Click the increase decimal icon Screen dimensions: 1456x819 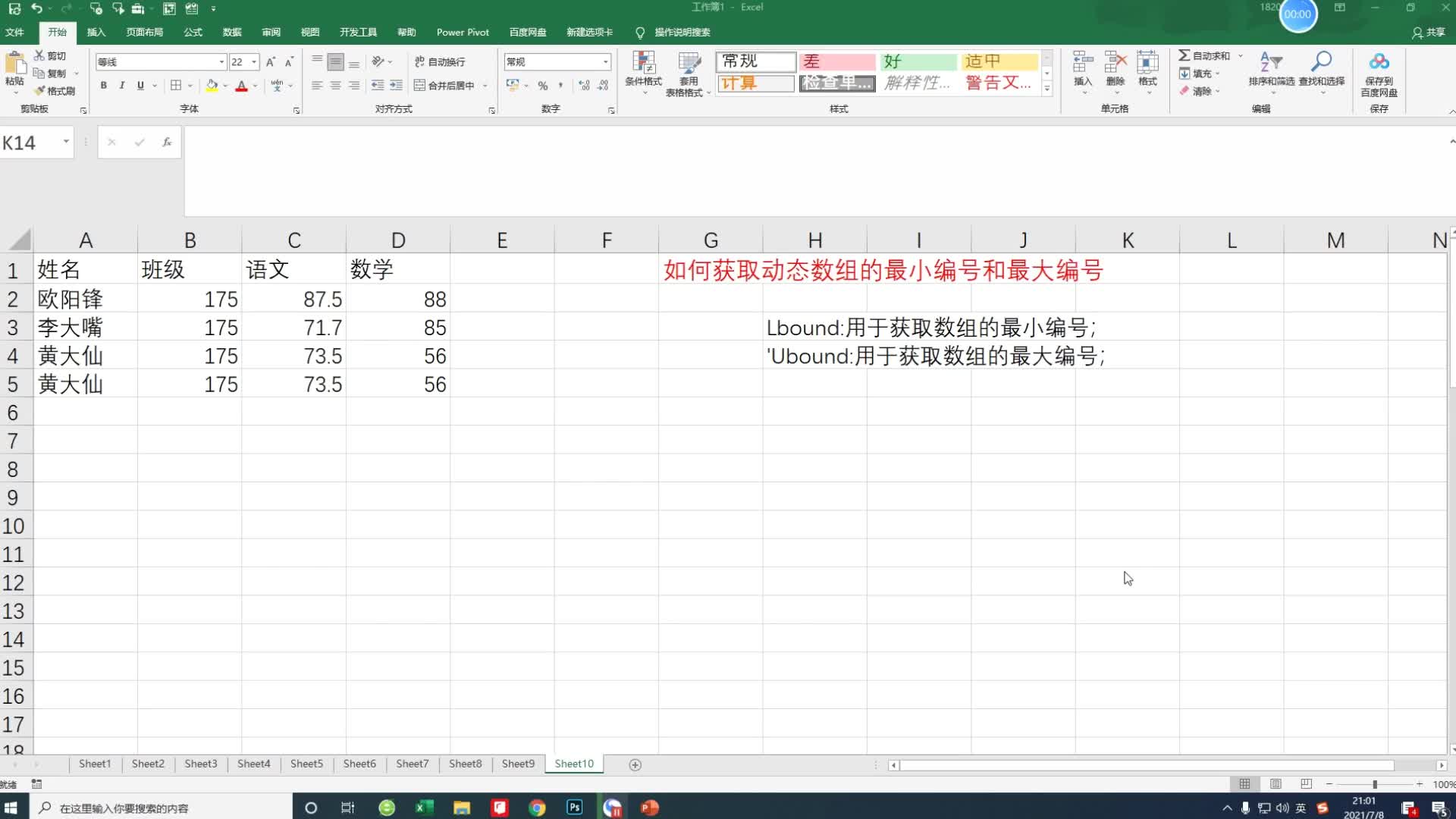(x=584, y=86)
